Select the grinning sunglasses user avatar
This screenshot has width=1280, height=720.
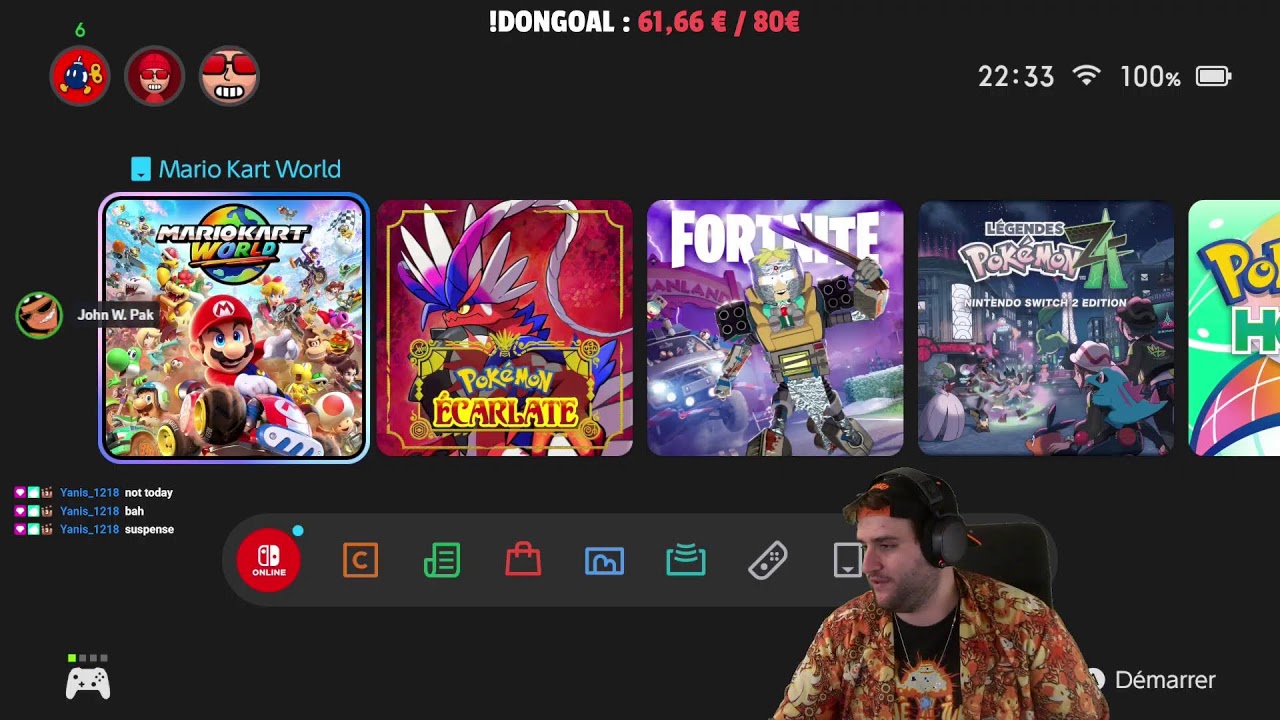click(229, 76)
